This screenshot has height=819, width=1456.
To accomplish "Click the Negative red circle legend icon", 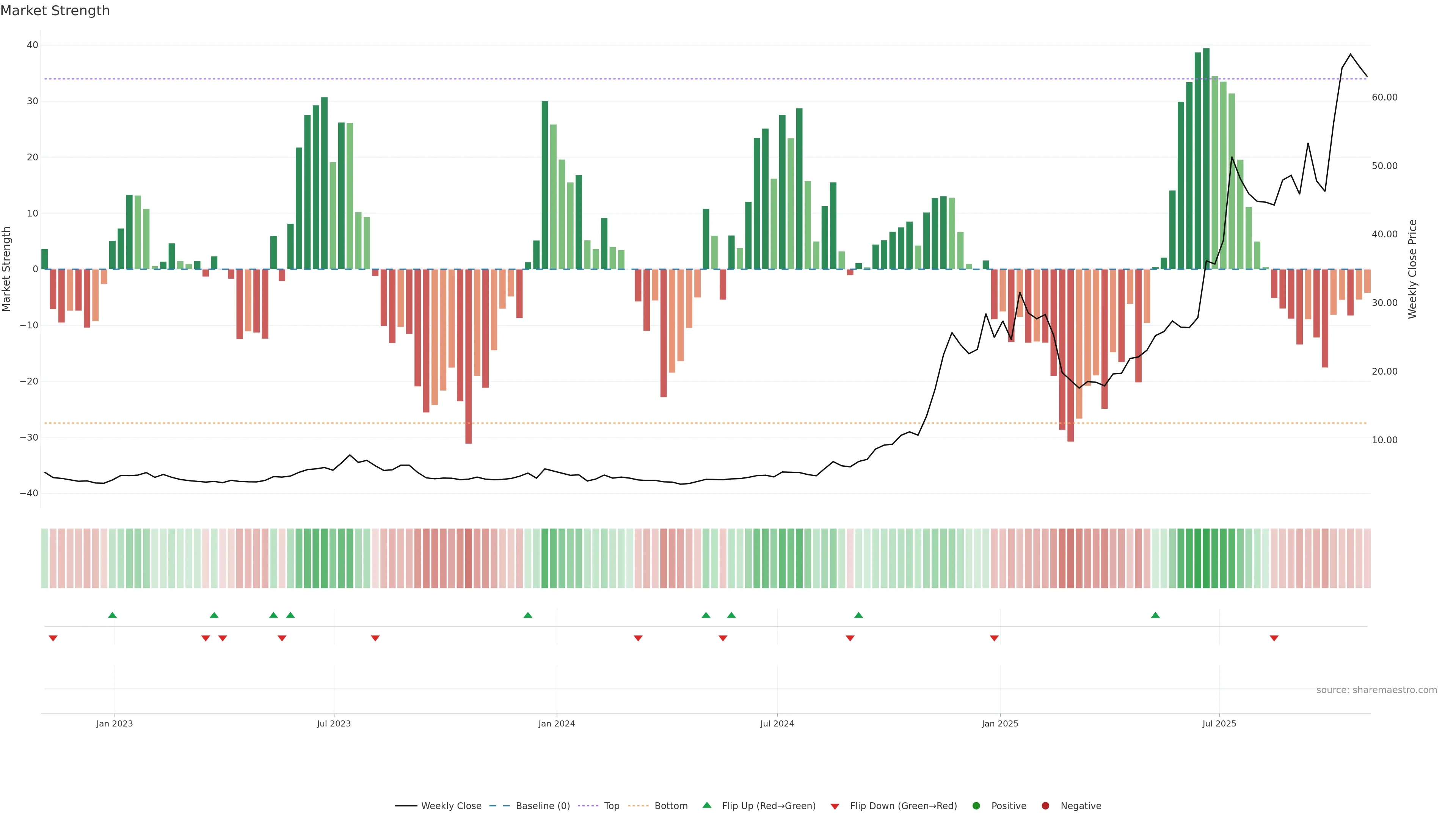I will click(1045, 805).
